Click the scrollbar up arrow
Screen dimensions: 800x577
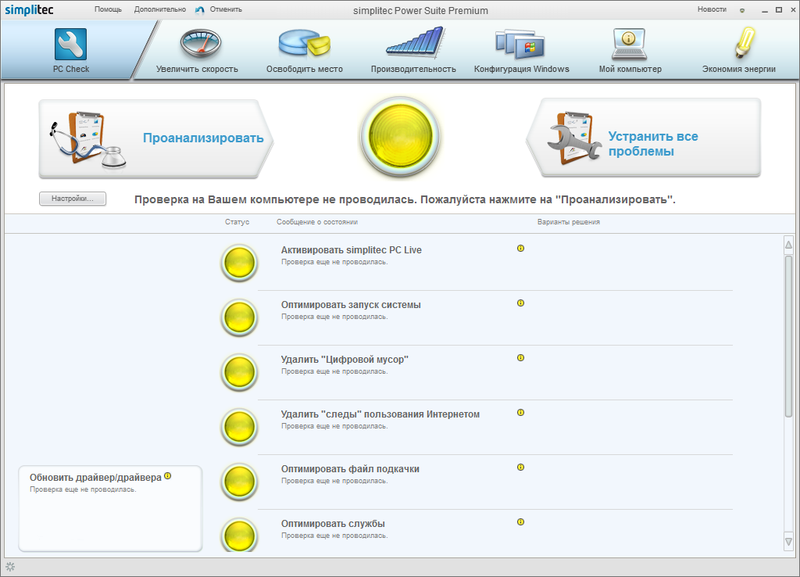click(788, 245)
